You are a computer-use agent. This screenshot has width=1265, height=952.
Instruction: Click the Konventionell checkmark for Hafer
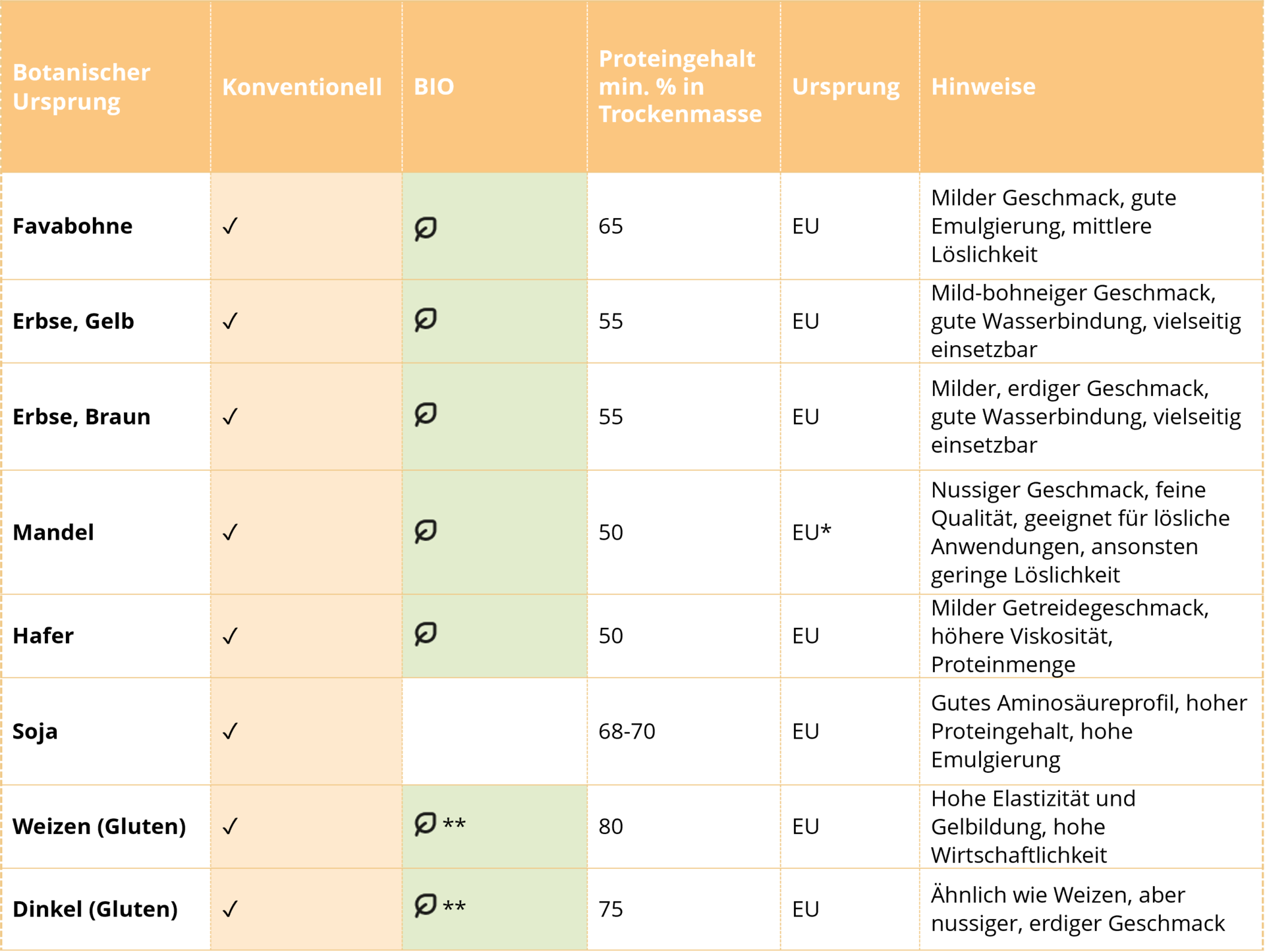(x=230, y=636)
